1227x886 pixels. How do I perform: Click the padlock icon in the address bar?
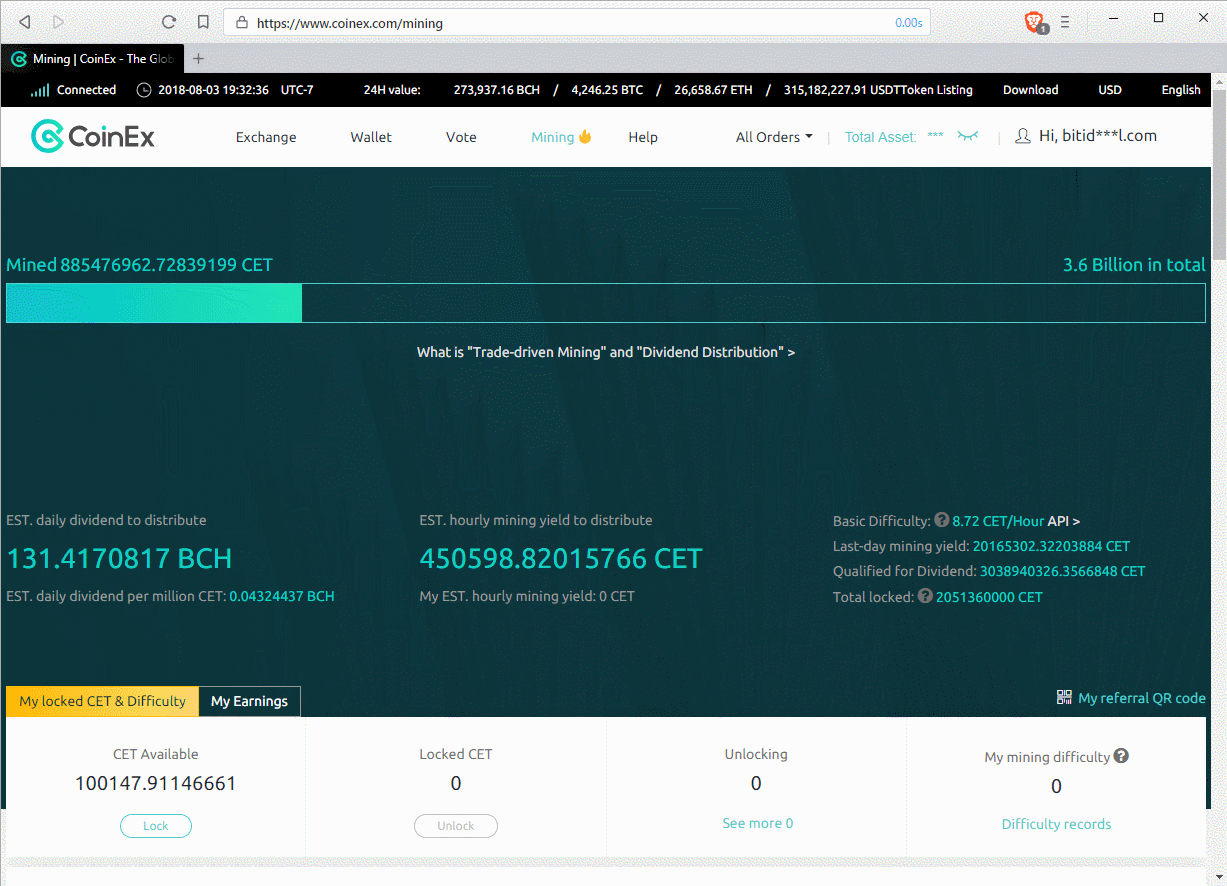click(x=241, y=22)
